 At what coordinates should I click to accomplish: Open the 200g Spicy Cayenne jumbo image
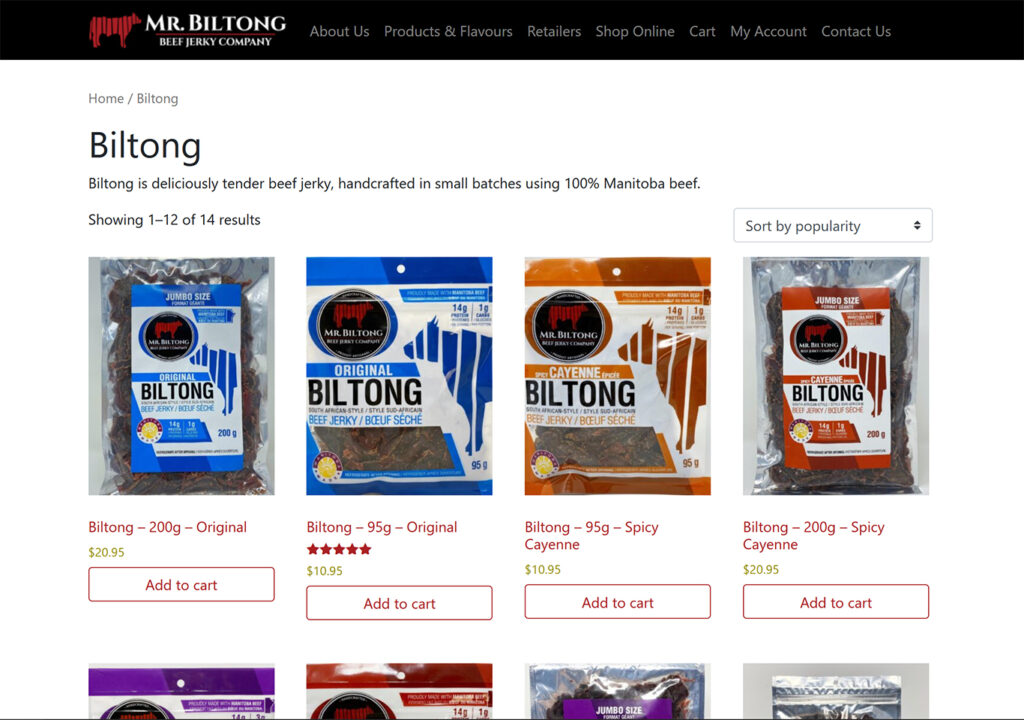coord(836,376)
